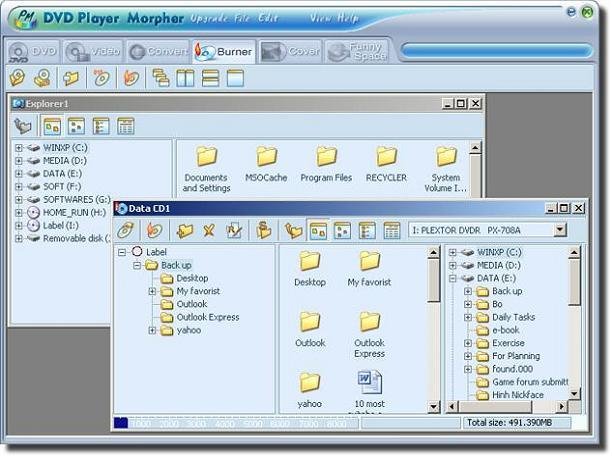Expand SOFTWARES (G:) in Explorer1 tree
Screen dimensions: 612x459
pos(18,199)
